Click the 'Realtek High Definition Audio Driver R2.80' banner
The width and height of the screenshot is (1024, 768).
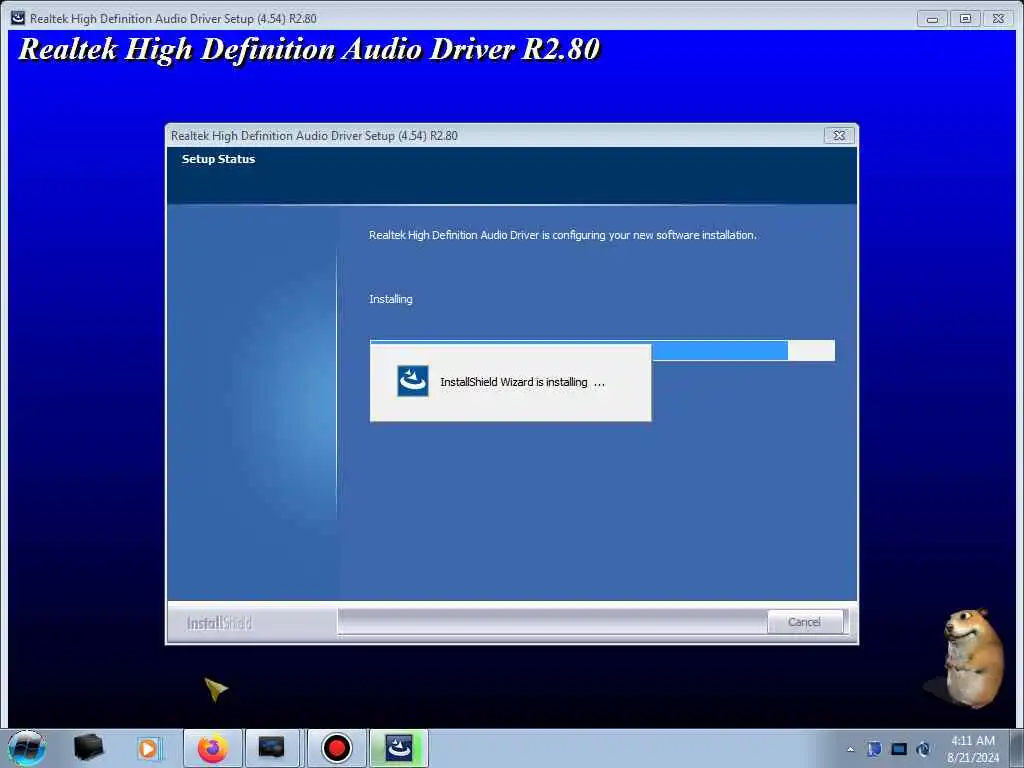coord(309,50)
